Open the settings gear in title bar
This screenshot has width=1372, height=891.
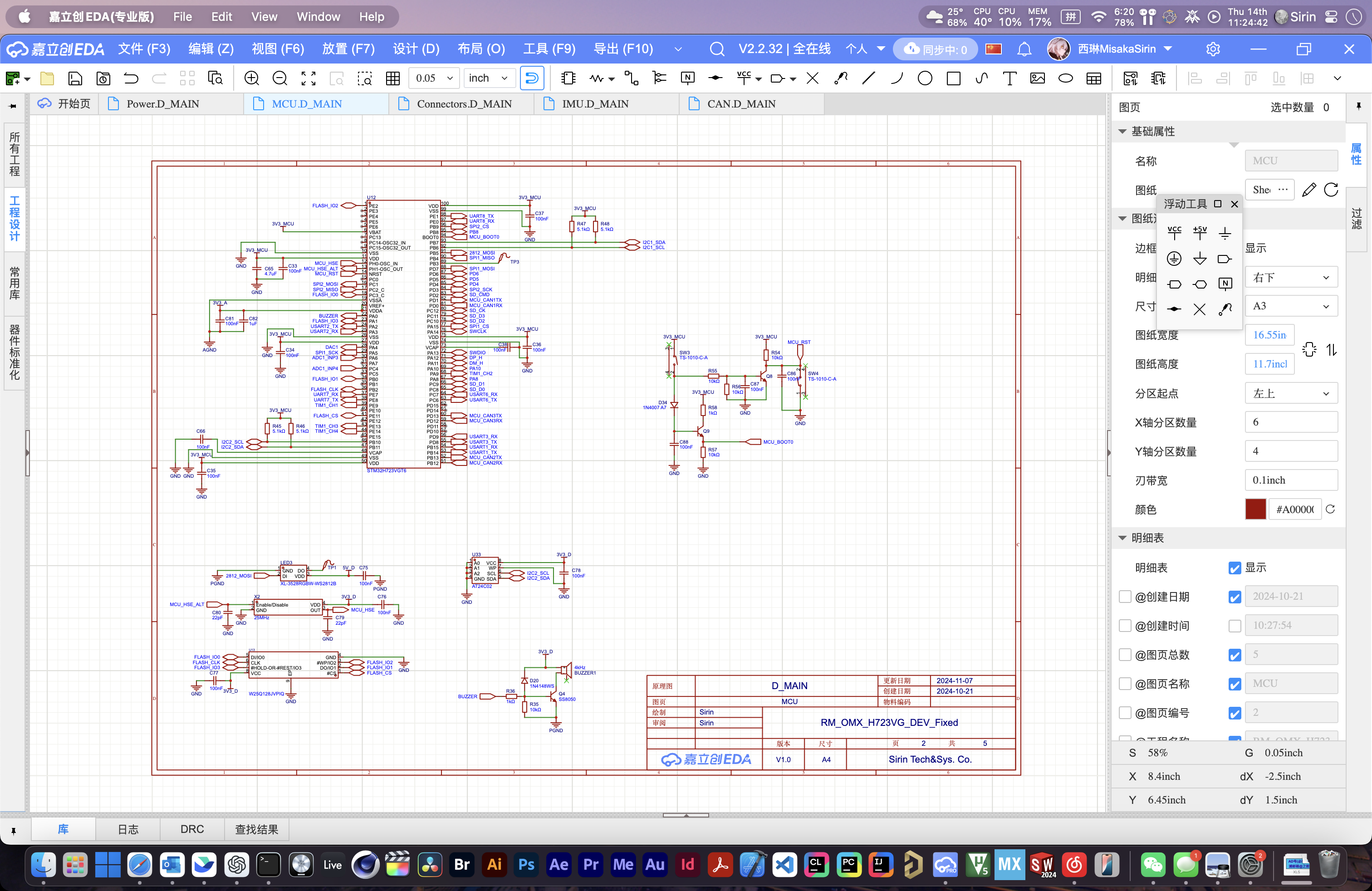pyautogui.click(x=1213, y=49)
